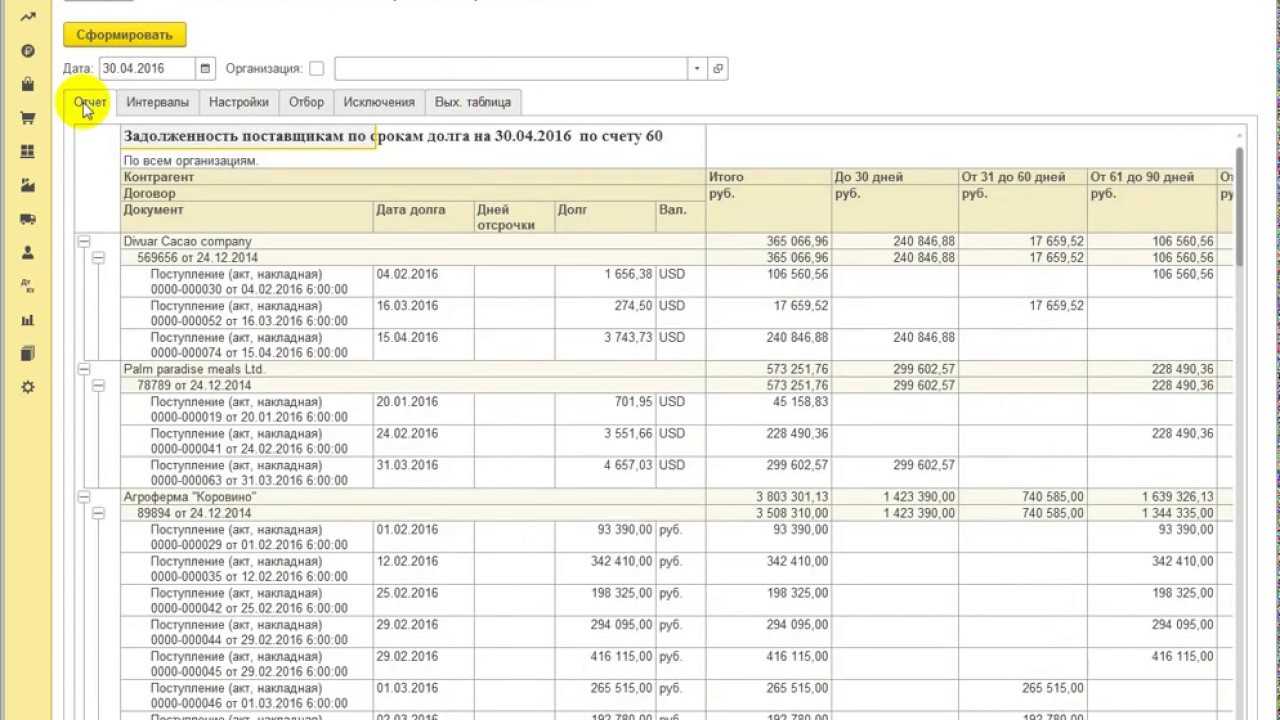Switch to the Отчет tab

click(x=90, y=102)
